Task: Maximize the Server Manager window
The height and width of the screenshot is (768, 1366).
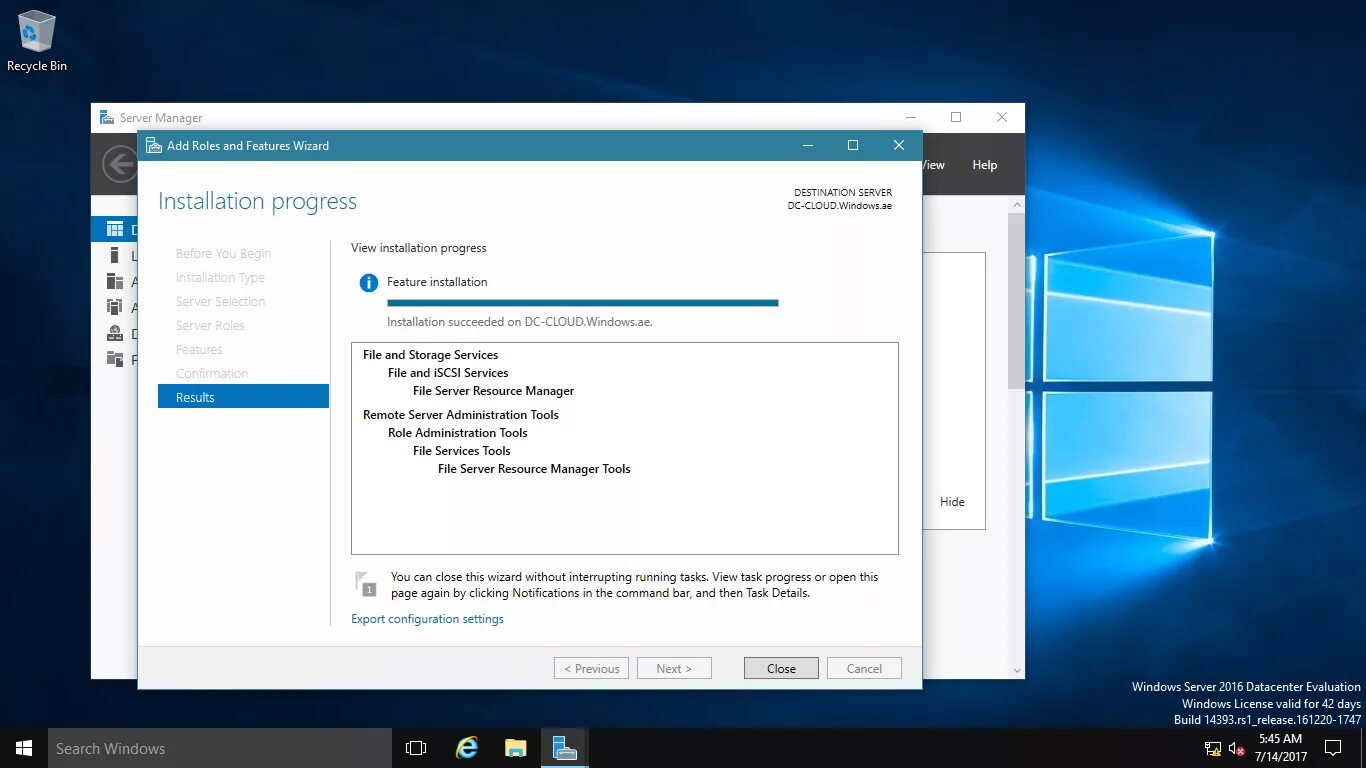Action: tap(956, 117)
